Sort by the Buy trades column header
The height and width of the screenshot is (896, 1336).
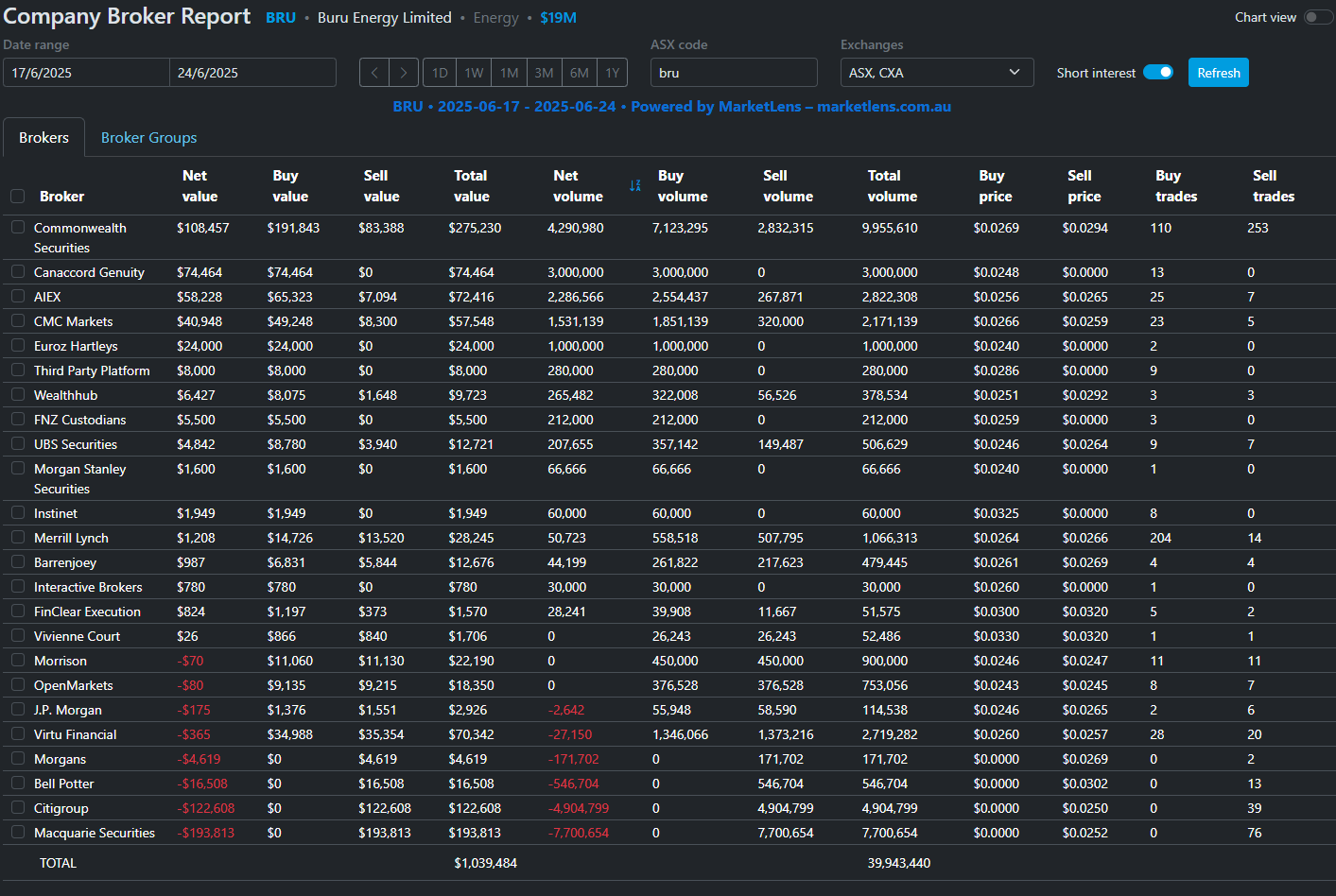pyautogui.click(x=1176, y=186)
